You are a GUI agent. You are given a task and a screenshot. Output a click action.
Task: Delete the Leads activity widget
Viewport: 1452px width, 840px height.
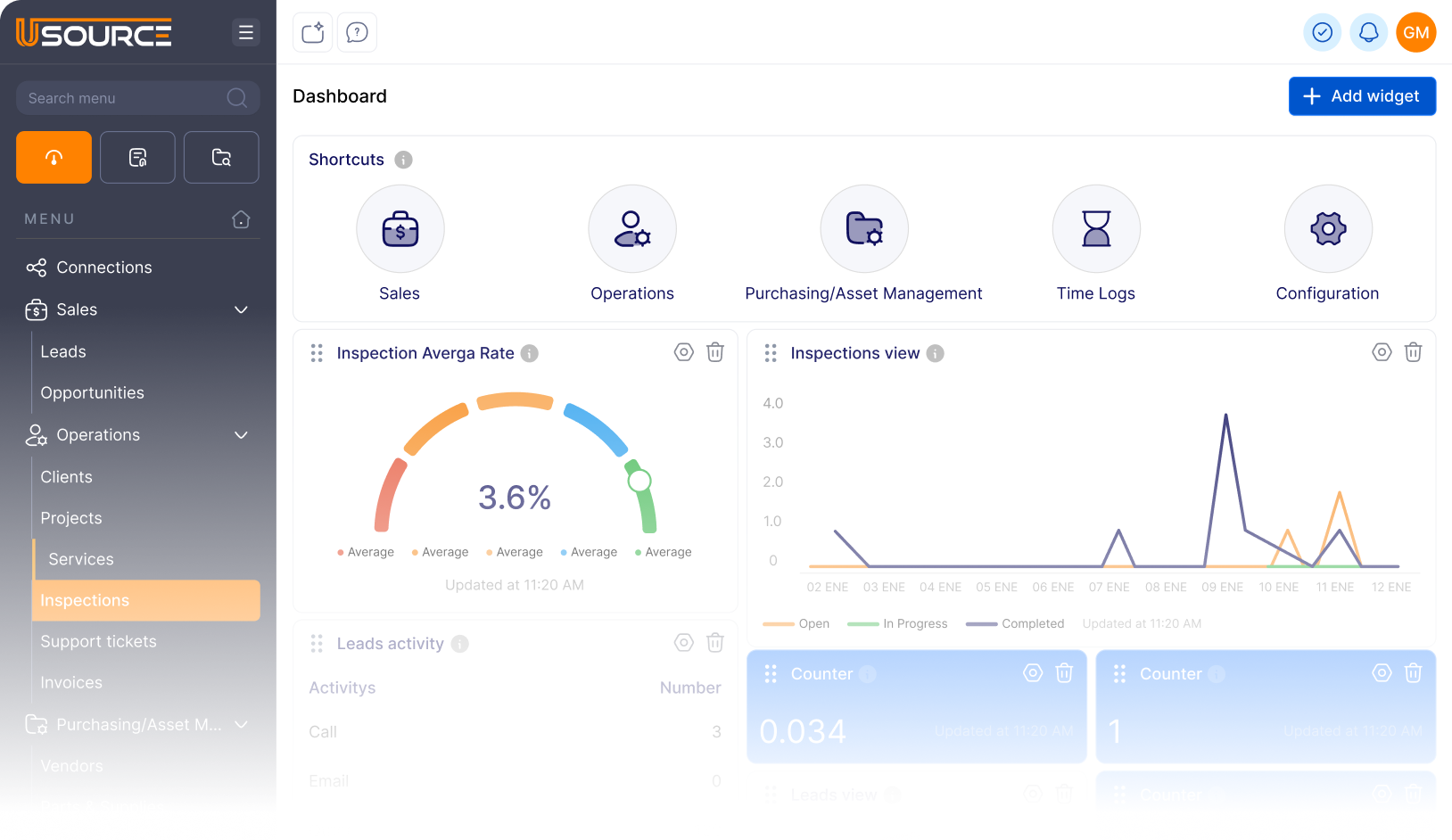[x=715, y=643]
